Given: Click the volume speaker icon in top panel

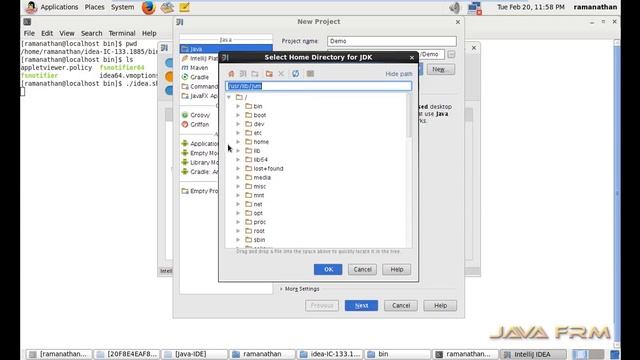Looking at the screenshot, I should click(x=455, y=7).
